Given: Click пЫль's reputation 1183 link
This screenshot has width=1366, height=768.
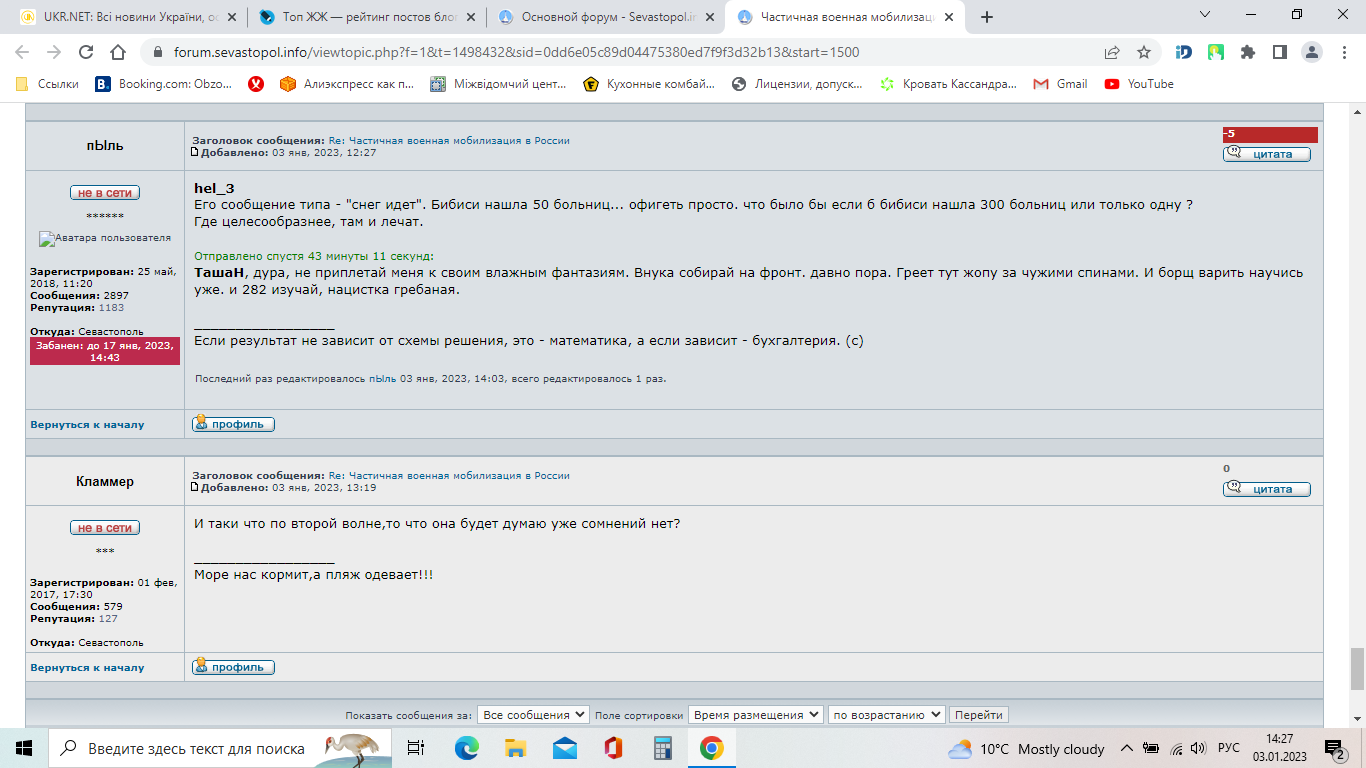Looking at the screenshot, I should pos(111,308).
